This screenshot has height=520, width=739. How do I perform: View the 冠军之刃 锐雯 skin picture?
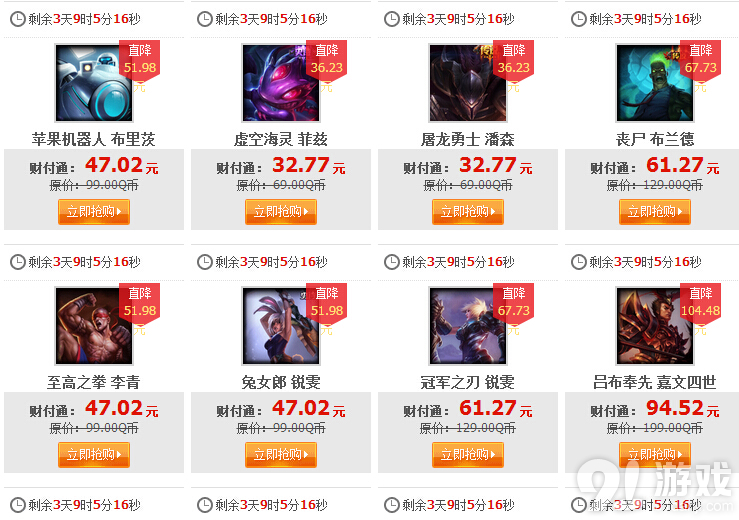point(468,326)
